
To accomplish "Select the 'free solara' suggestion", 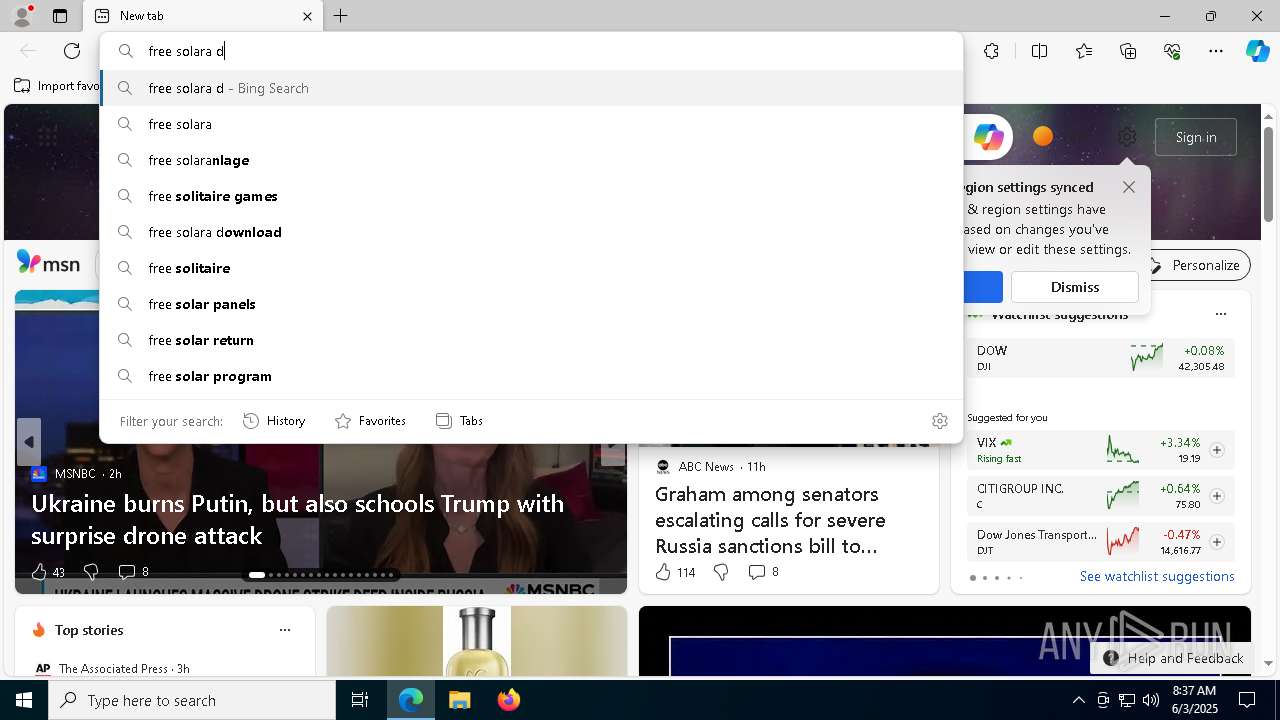I will [531, 124].
